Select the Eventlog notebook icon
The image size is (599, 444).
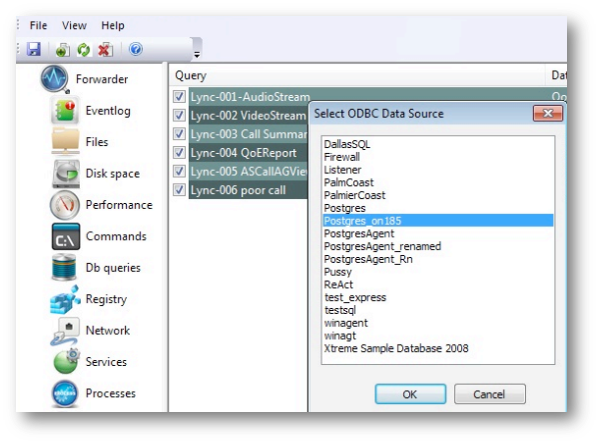click(65, 110)
